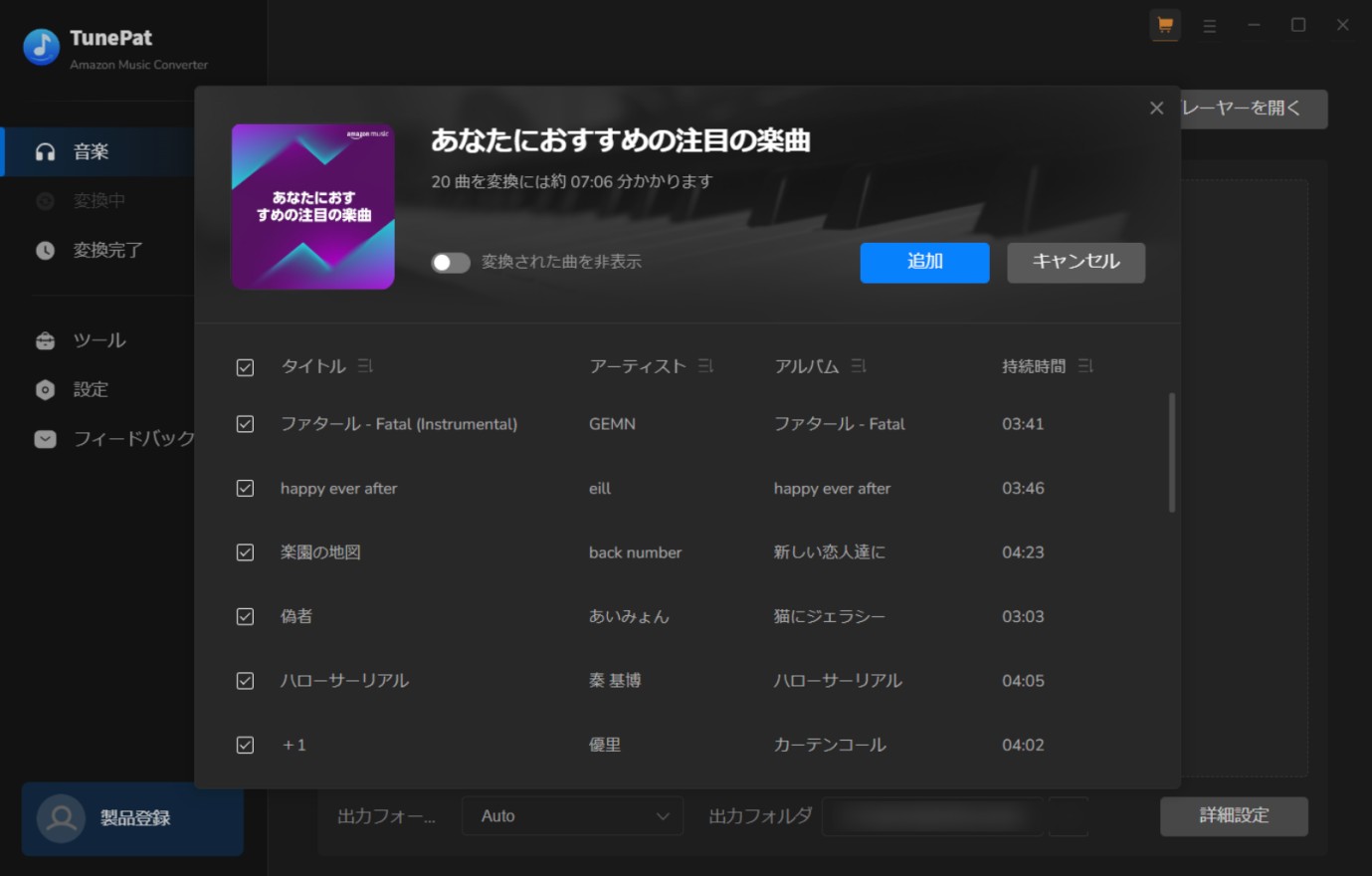
Task: Open 設定 (Settings) gear in the sidebar
Action: tap(44, 389)
